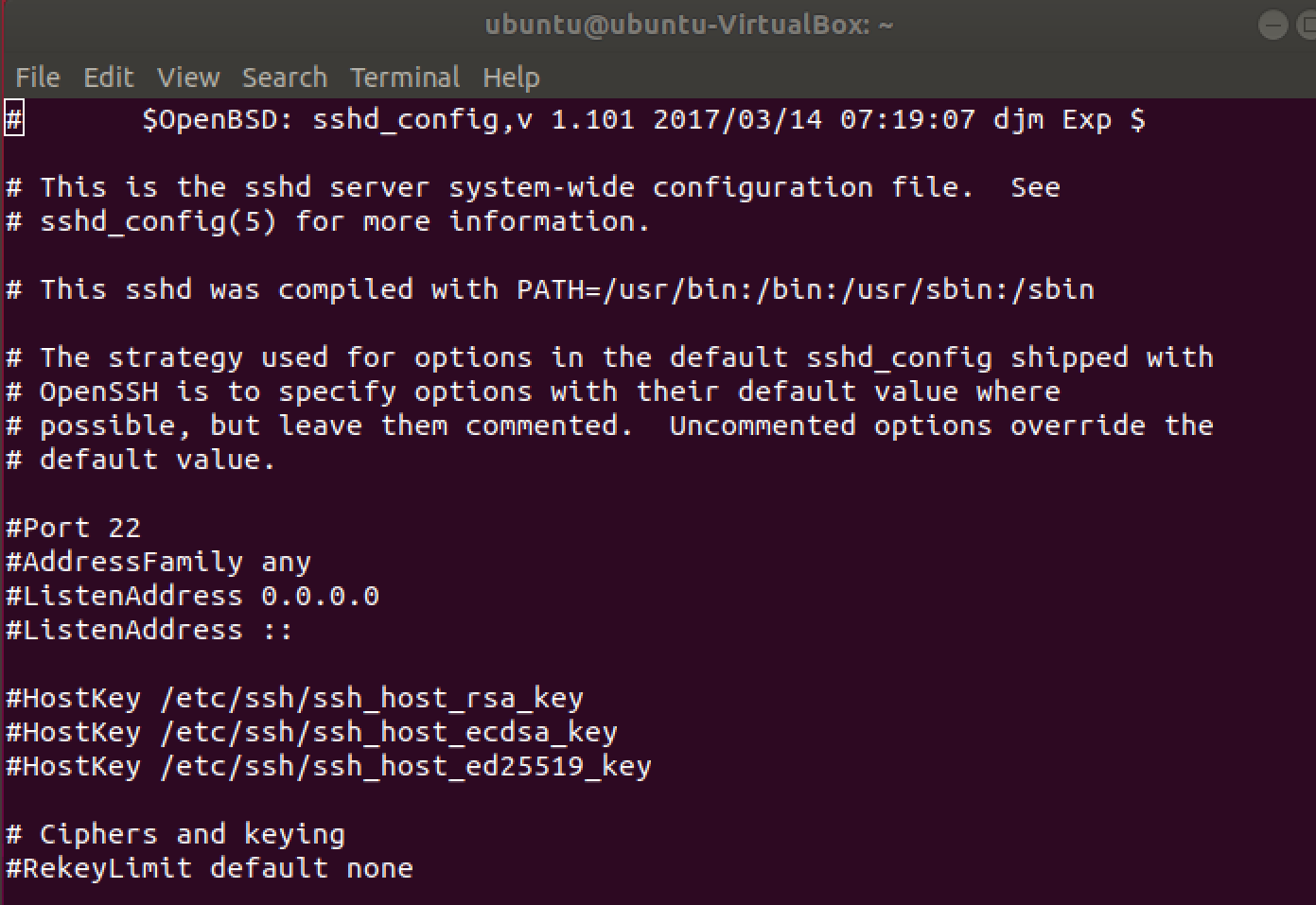Click the cursor block on first line

point(14,120)
